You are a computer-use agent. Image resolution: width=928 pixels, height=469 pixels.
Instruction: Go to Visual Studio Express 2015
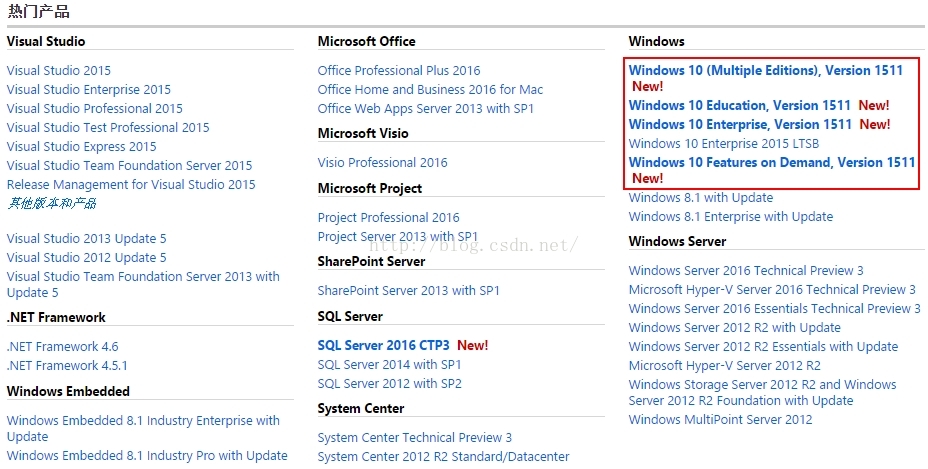[82, 146]
